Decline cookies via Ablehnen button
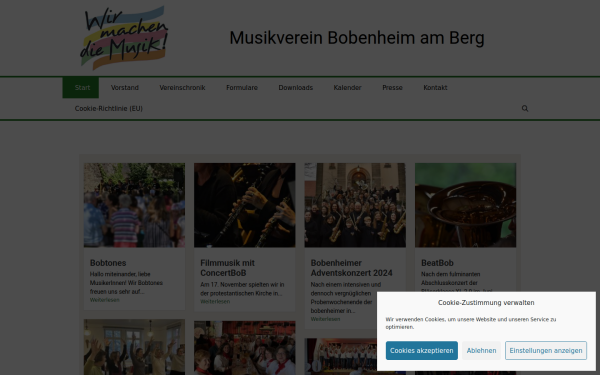 coord(481,351)
